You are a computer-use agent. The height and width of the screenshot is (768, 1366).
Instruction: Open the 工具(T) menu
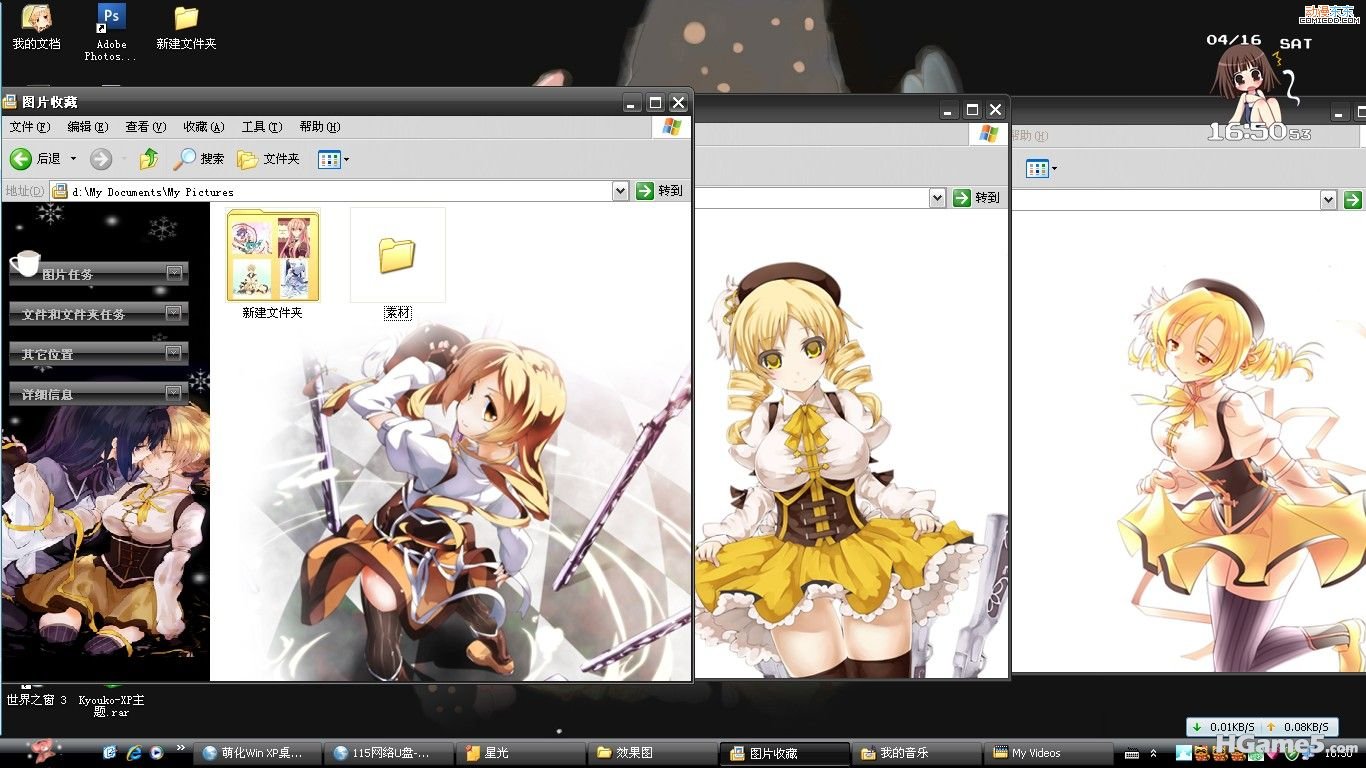coord(261,127)
